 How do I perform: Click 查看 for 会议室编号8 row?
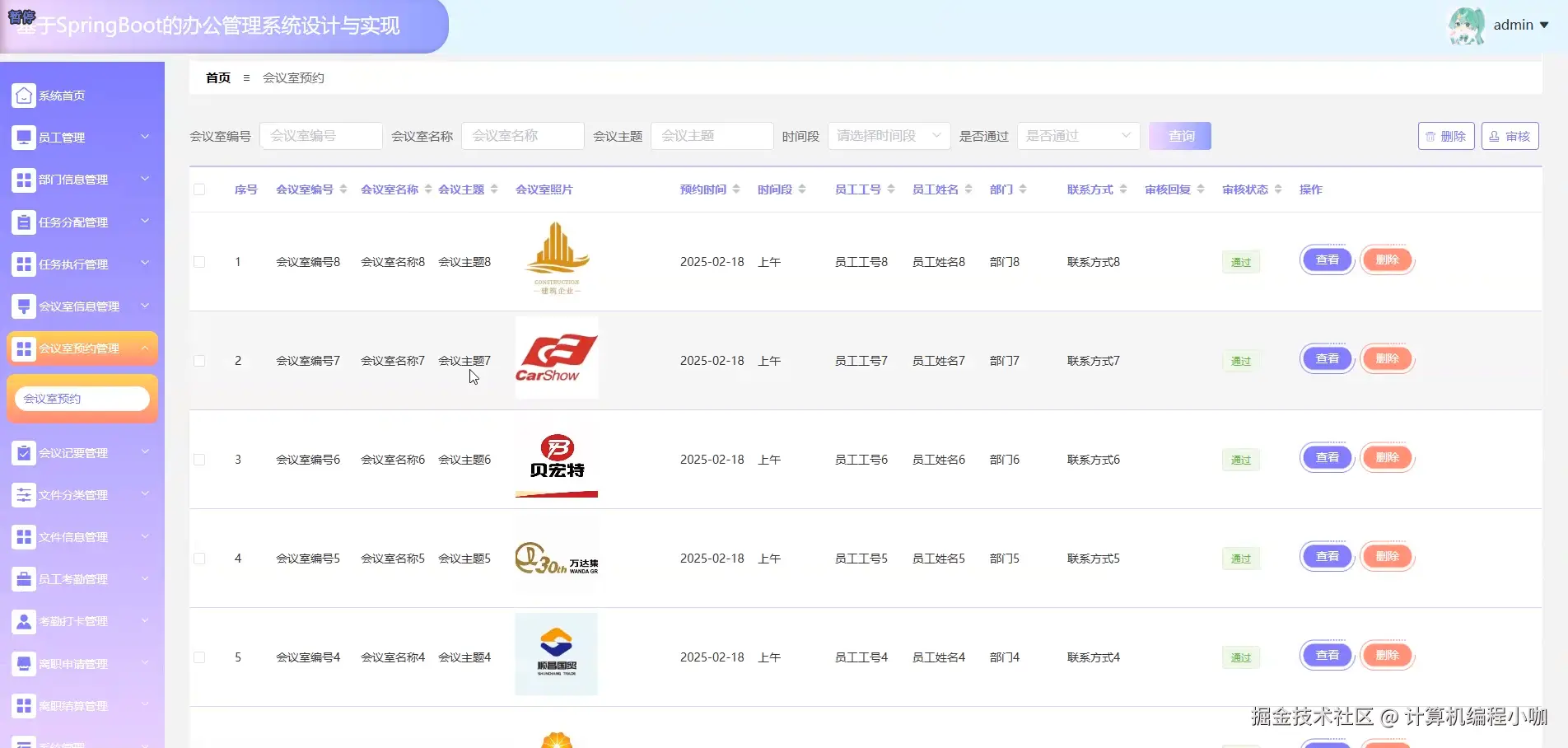pyautogui.click(x=1328, y=260)
